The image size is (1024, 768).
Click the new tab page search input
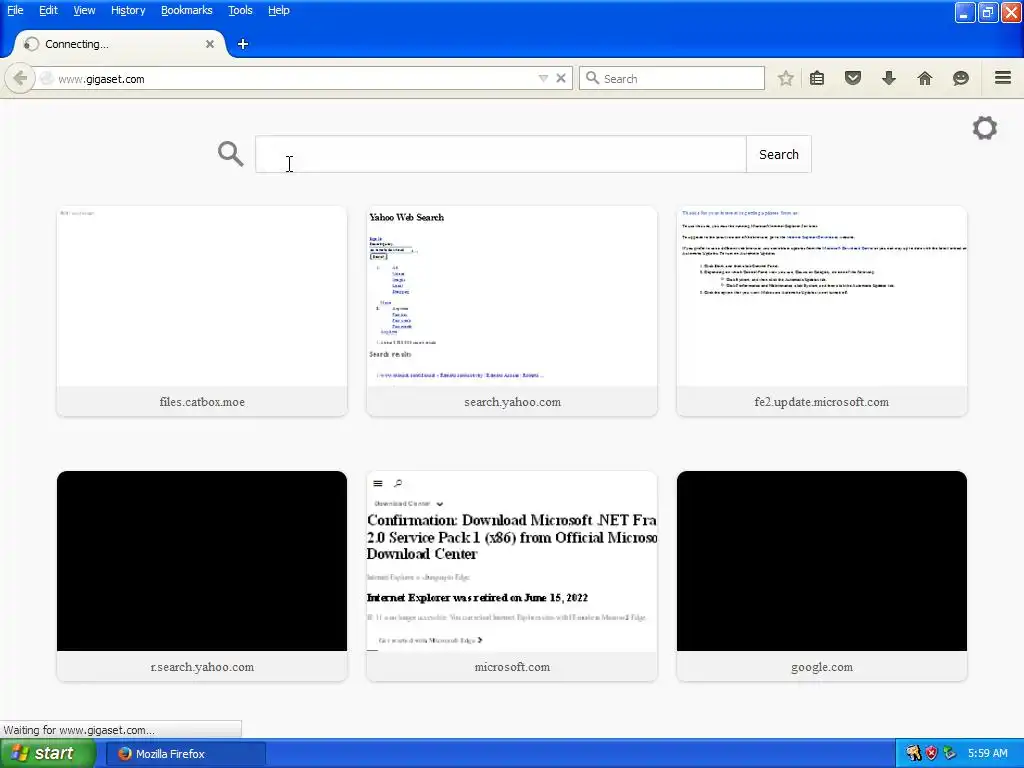[x=501, y=154]
